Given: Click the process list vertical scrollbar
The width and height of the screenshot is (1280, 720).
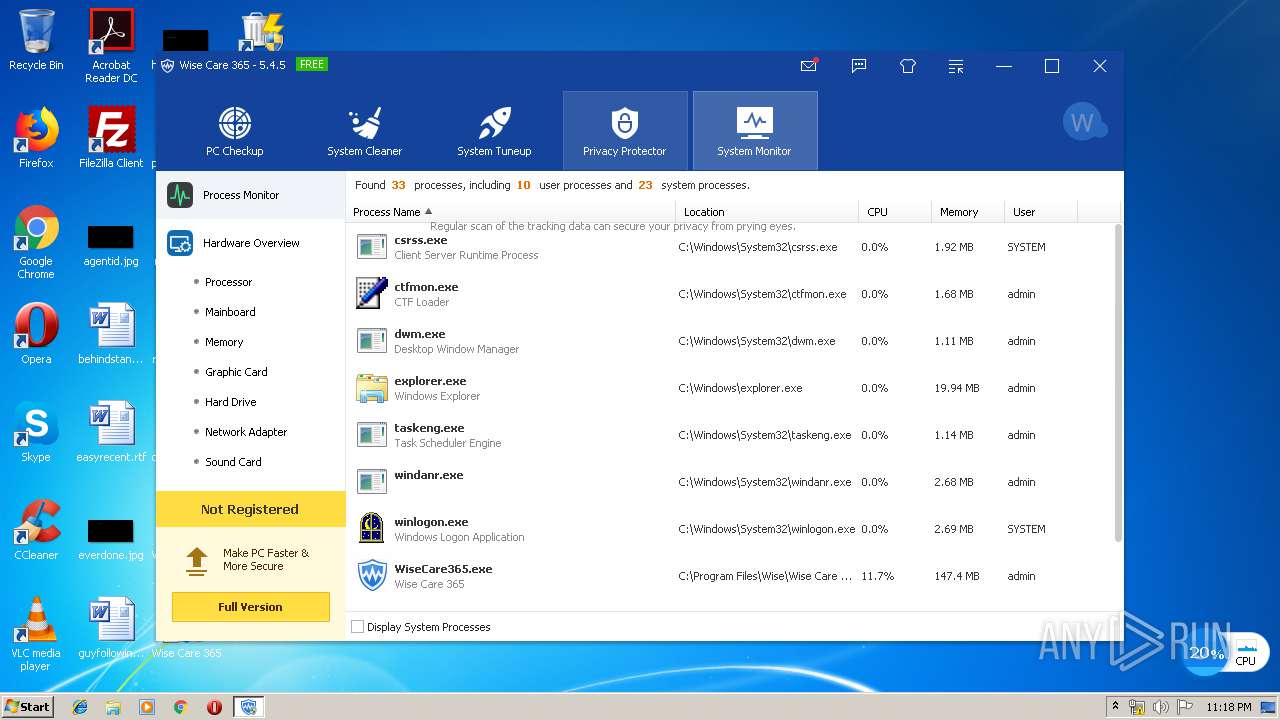Looking at the screenshot, I should [1118, 383].
